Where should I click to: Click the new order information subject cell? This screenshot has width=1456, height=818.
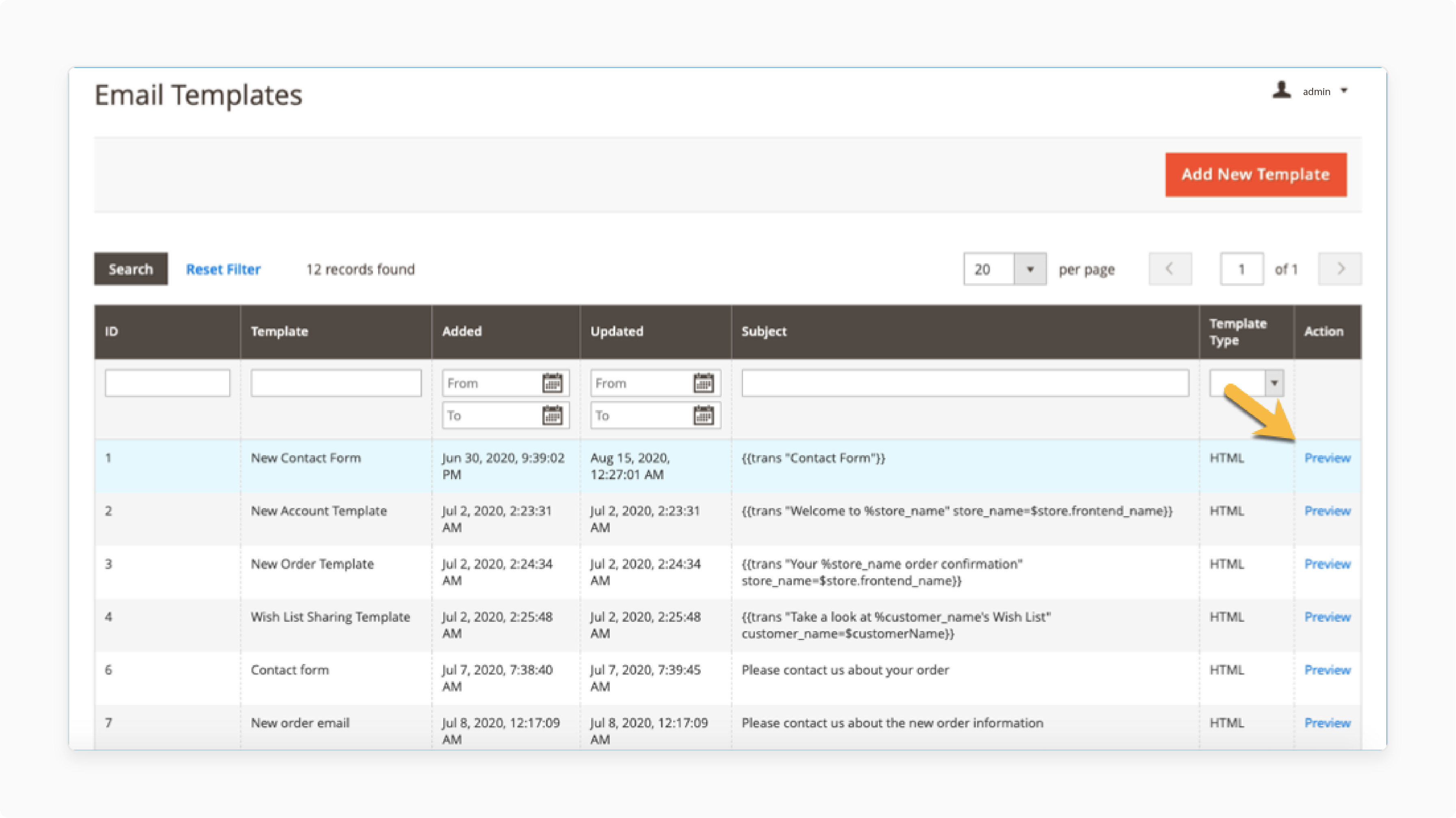(892, 723)
